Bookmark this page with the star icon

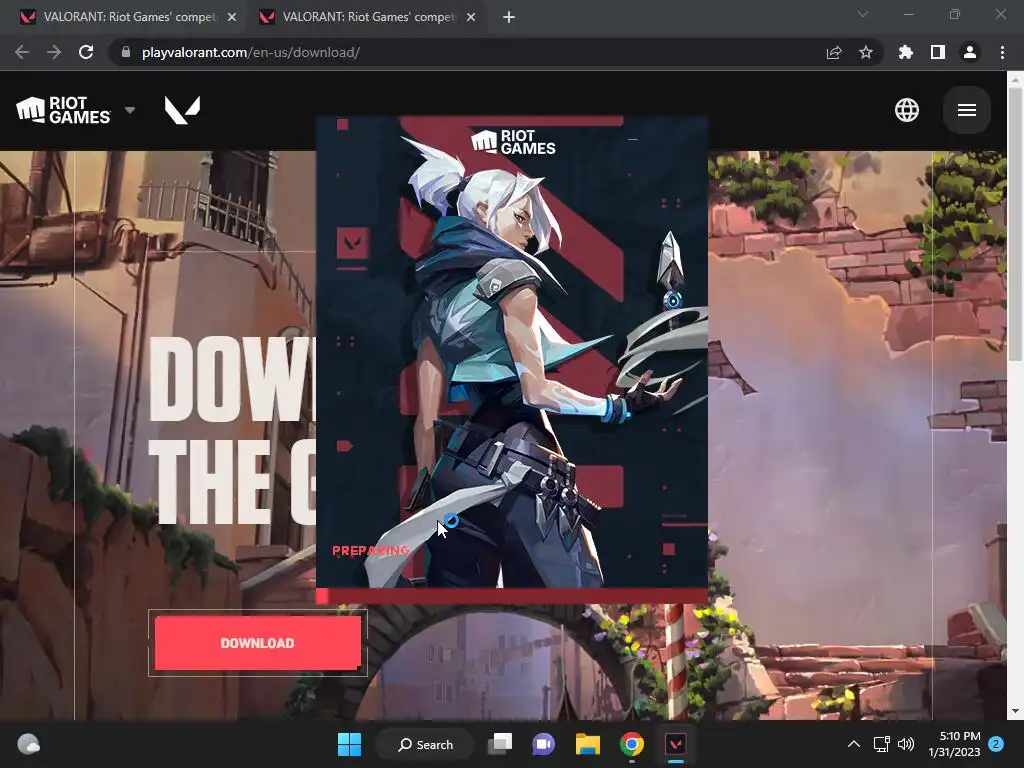866,52
